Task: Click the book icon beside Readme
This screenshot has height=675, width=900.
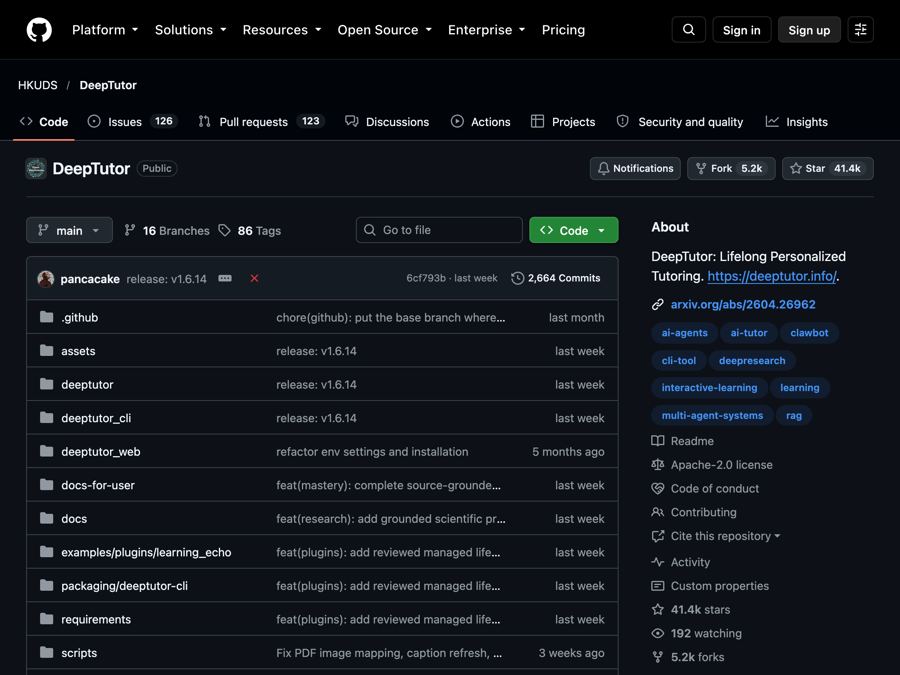Action: [658, 441]
